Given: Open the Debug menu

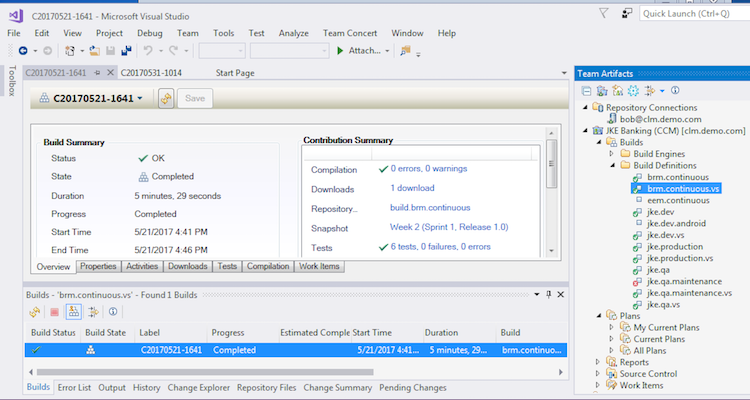Looking at the screenshot, I should tap(150, 33).
